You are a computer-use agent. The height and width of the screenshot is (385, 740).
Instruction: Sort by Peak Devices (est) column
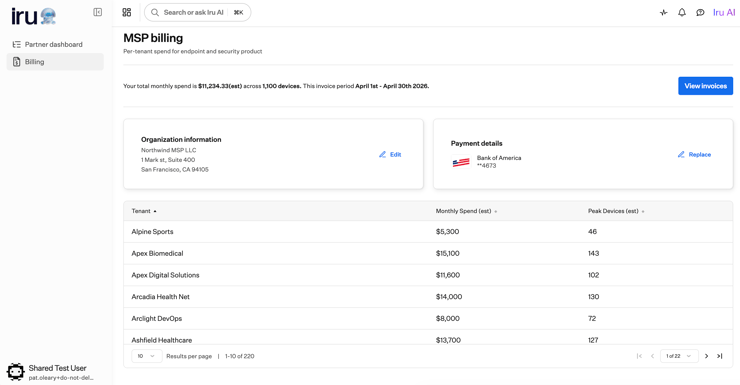pos(616,211)
